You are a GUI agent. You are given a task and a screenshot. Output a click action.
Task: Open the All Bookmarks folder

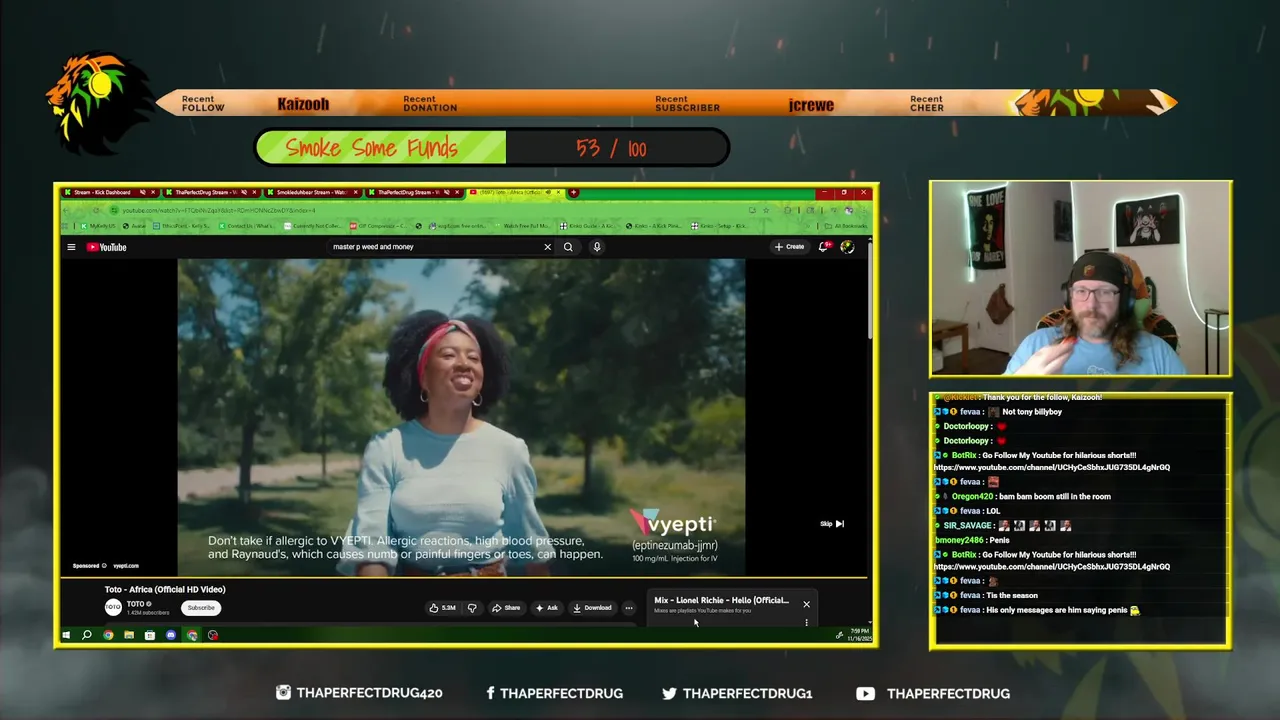[845, 226]
